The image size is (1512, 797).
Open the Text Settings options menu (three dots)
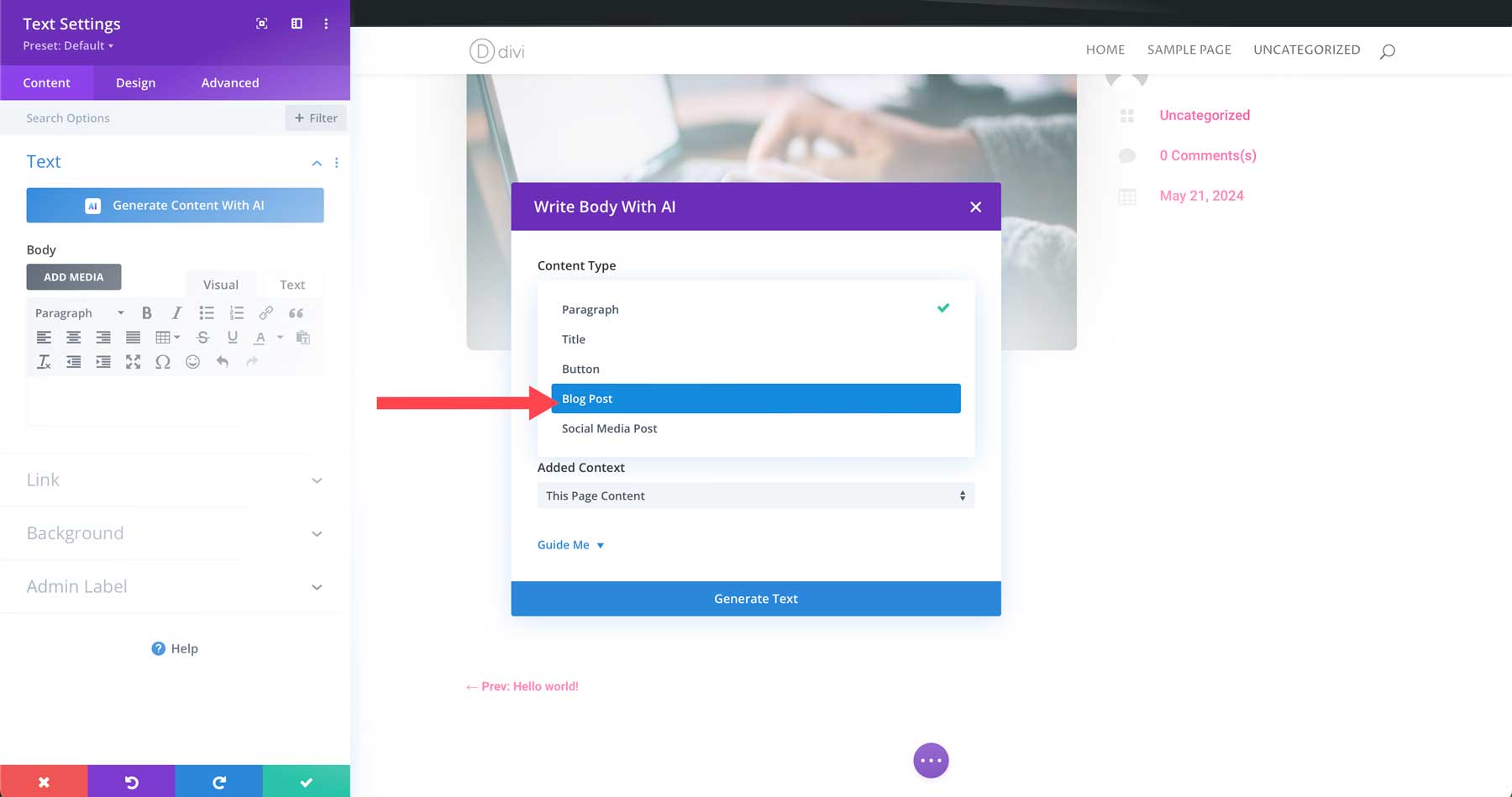(x=326, y=24)
